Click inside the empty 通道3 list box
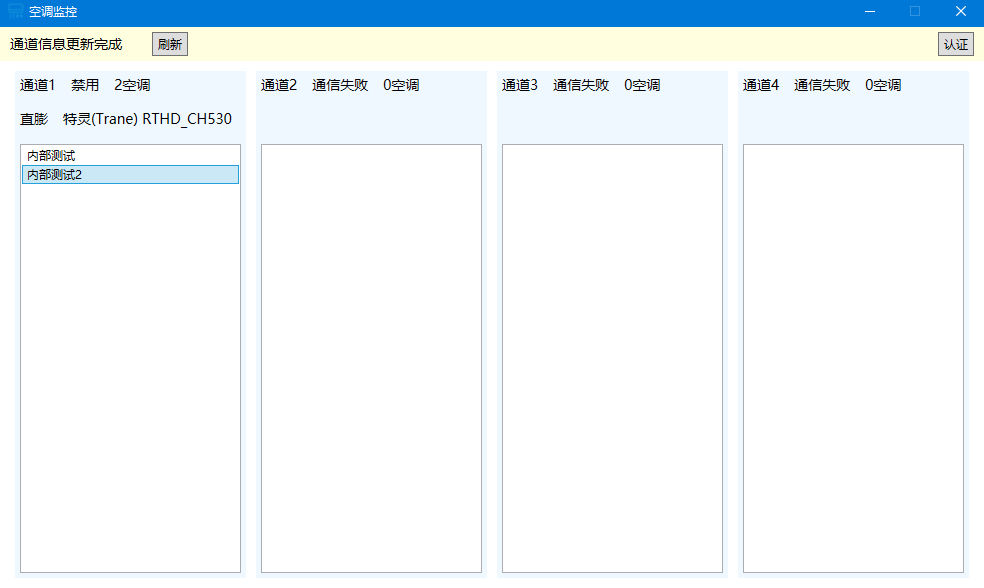 pos(612,358)
